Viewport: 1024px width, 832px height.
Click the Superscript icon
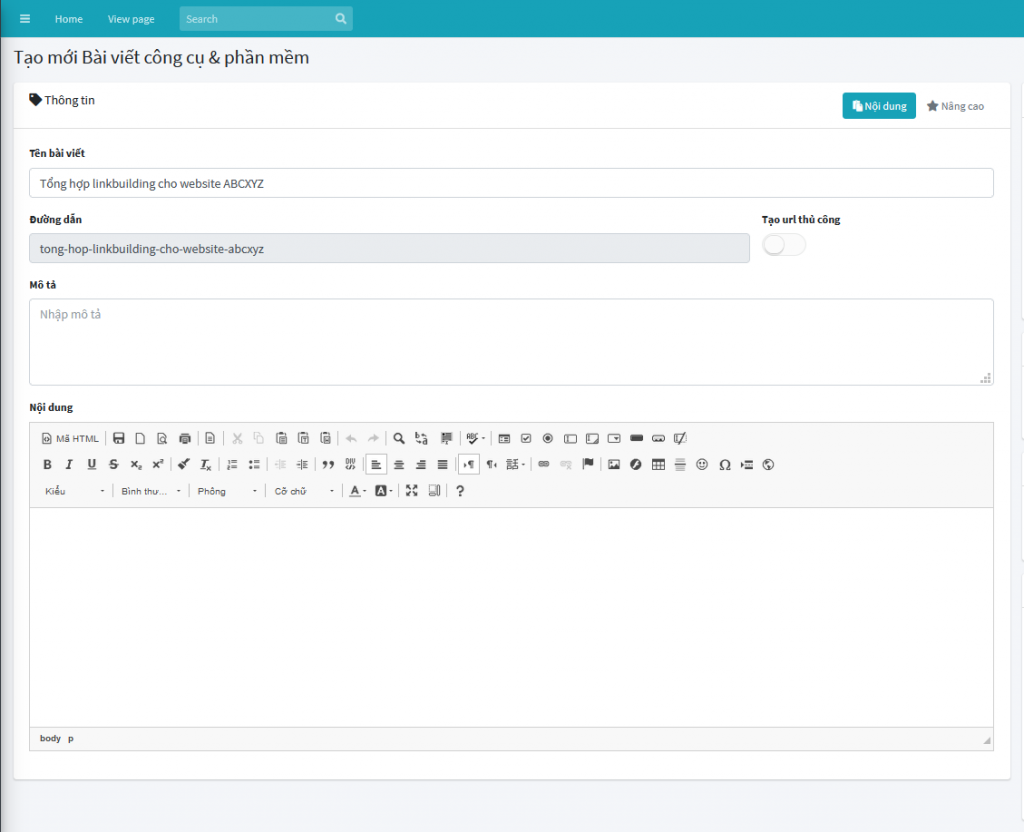[158, 464]
